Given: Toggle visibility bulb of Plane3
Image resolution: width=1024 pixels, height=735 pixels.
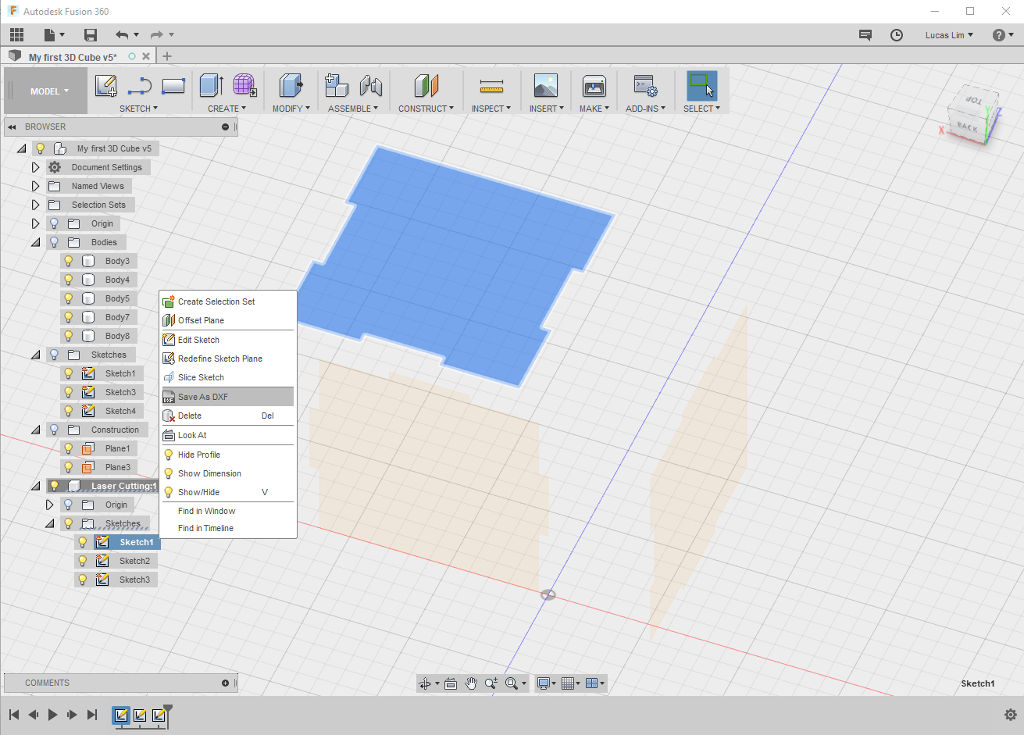Looking at the screenshot, I should pyautogui.click(x=69, y=467).
